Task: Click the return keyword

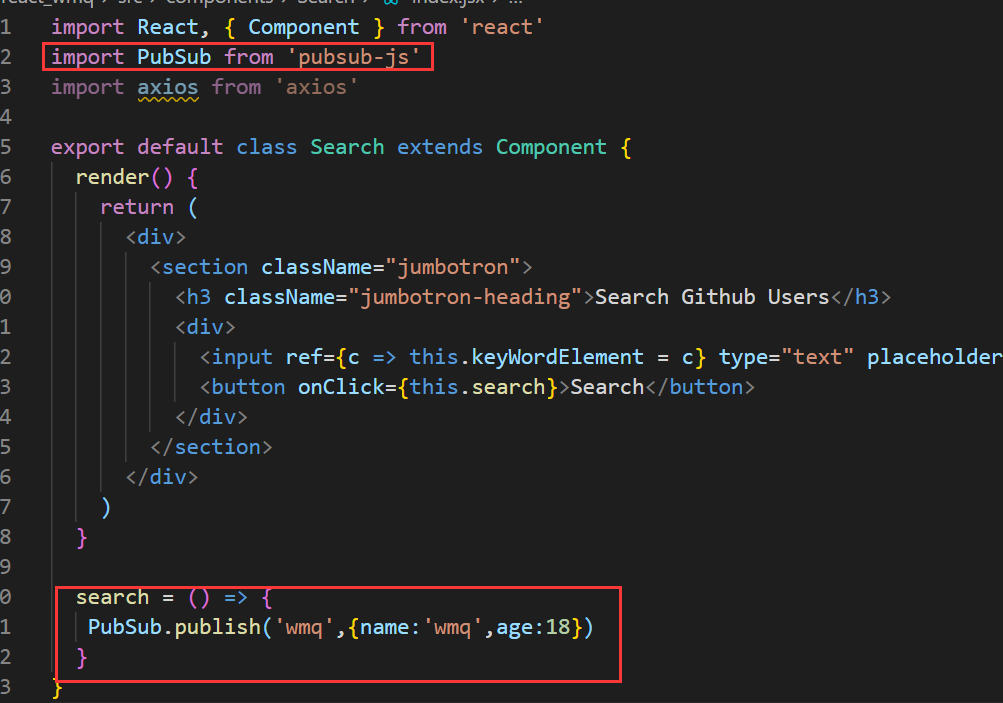Action: pos(137,207)
